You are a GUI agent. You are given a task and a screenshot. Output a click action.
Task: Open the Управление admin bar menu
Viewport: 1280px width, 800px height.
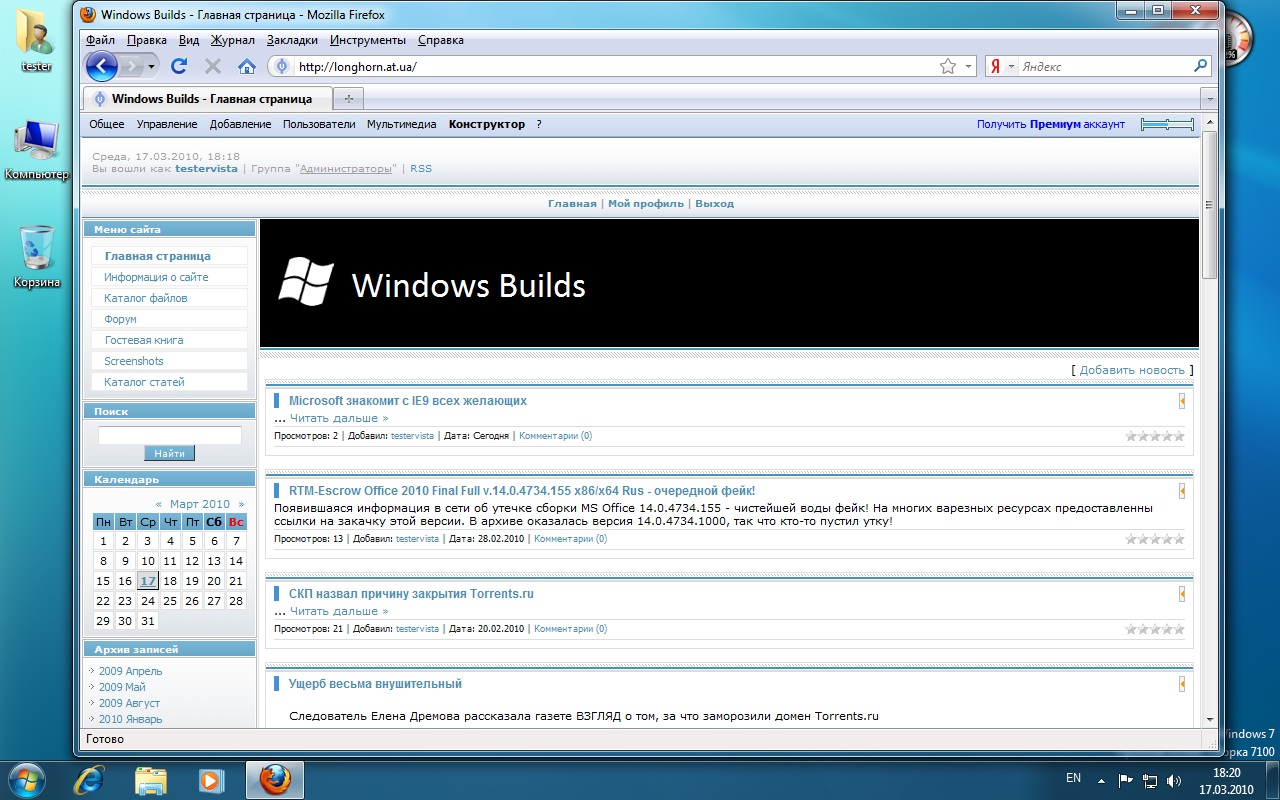(167, 124)
